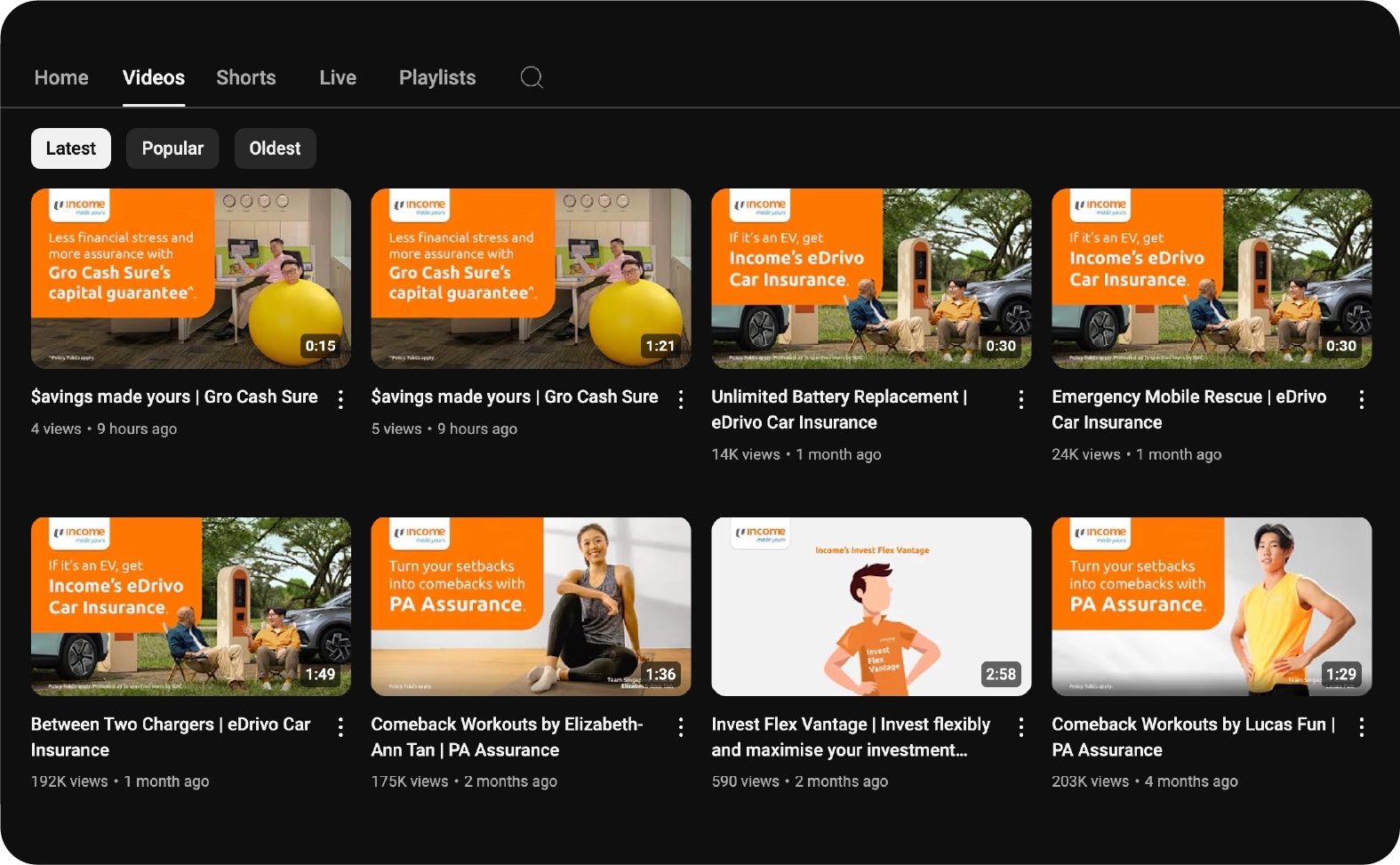Viewport: 1400px width, 865px height.
Task: Open more options for Invest Flex Vantage video
Action: (x=1021, y=727)
